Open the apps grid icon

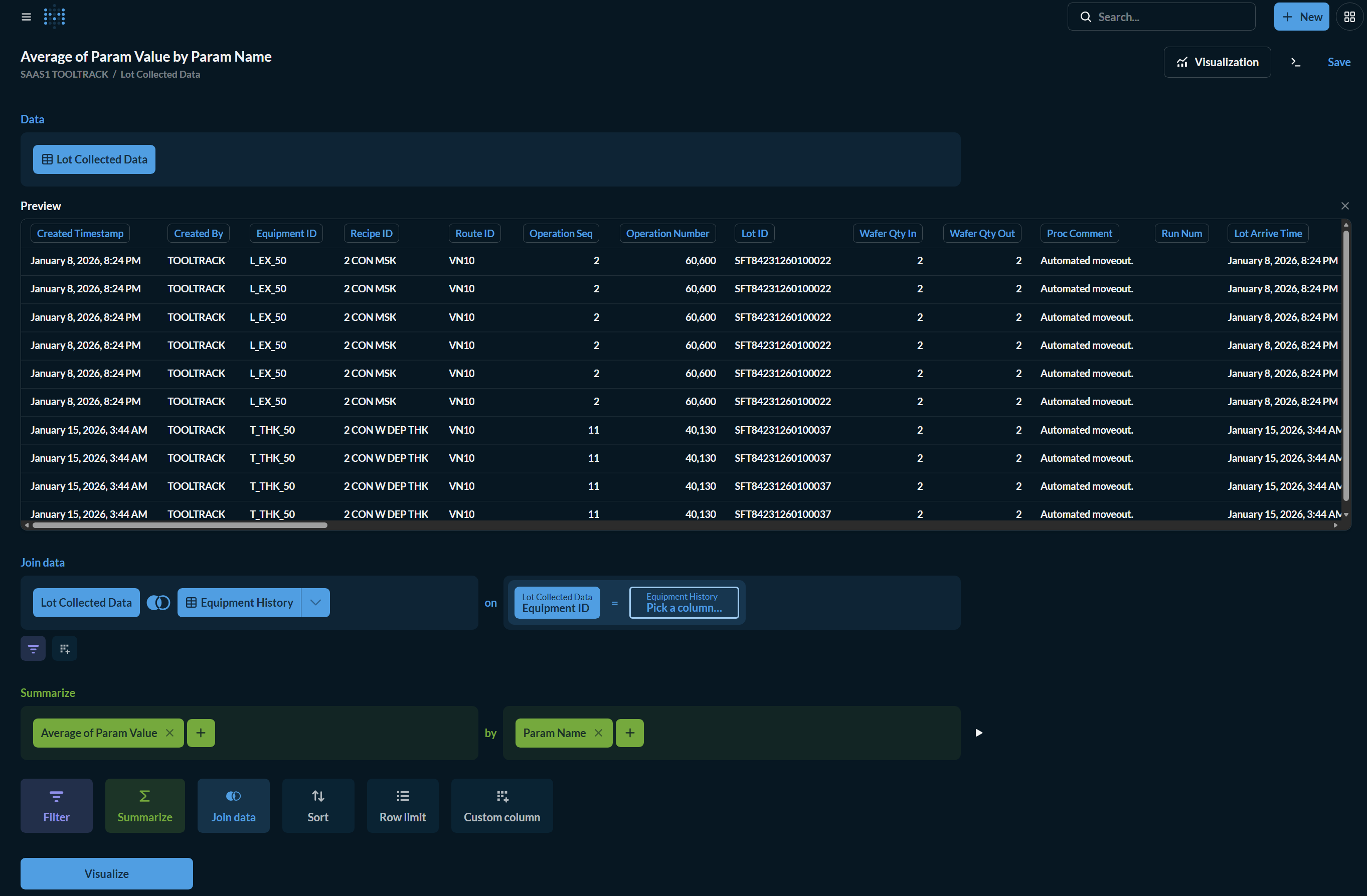point(1349,17)
